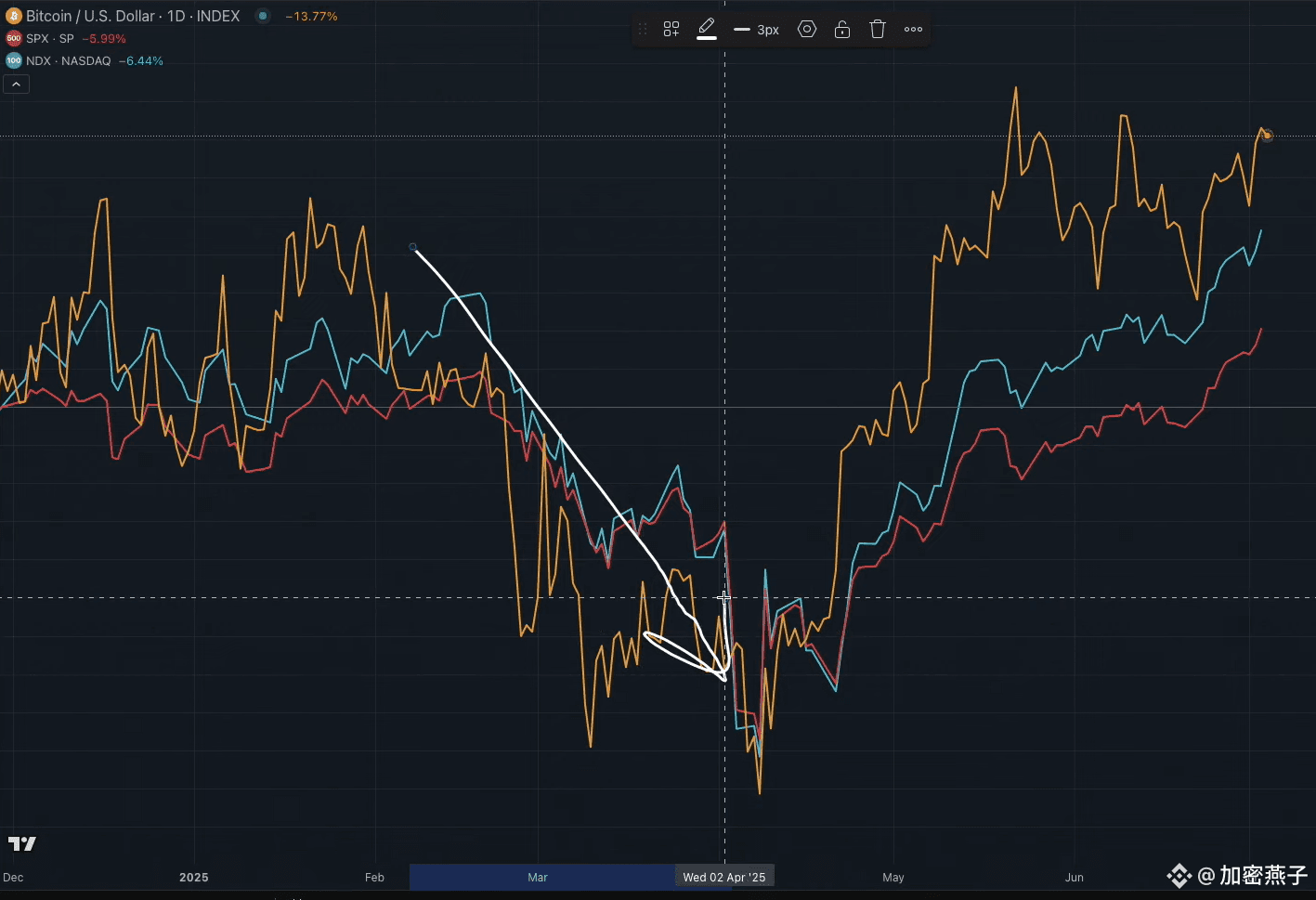The width and height of the screenshot is (1316, 900).
Task: Click the NDX 100 badge icon
Action: click(x=14, y=60)
